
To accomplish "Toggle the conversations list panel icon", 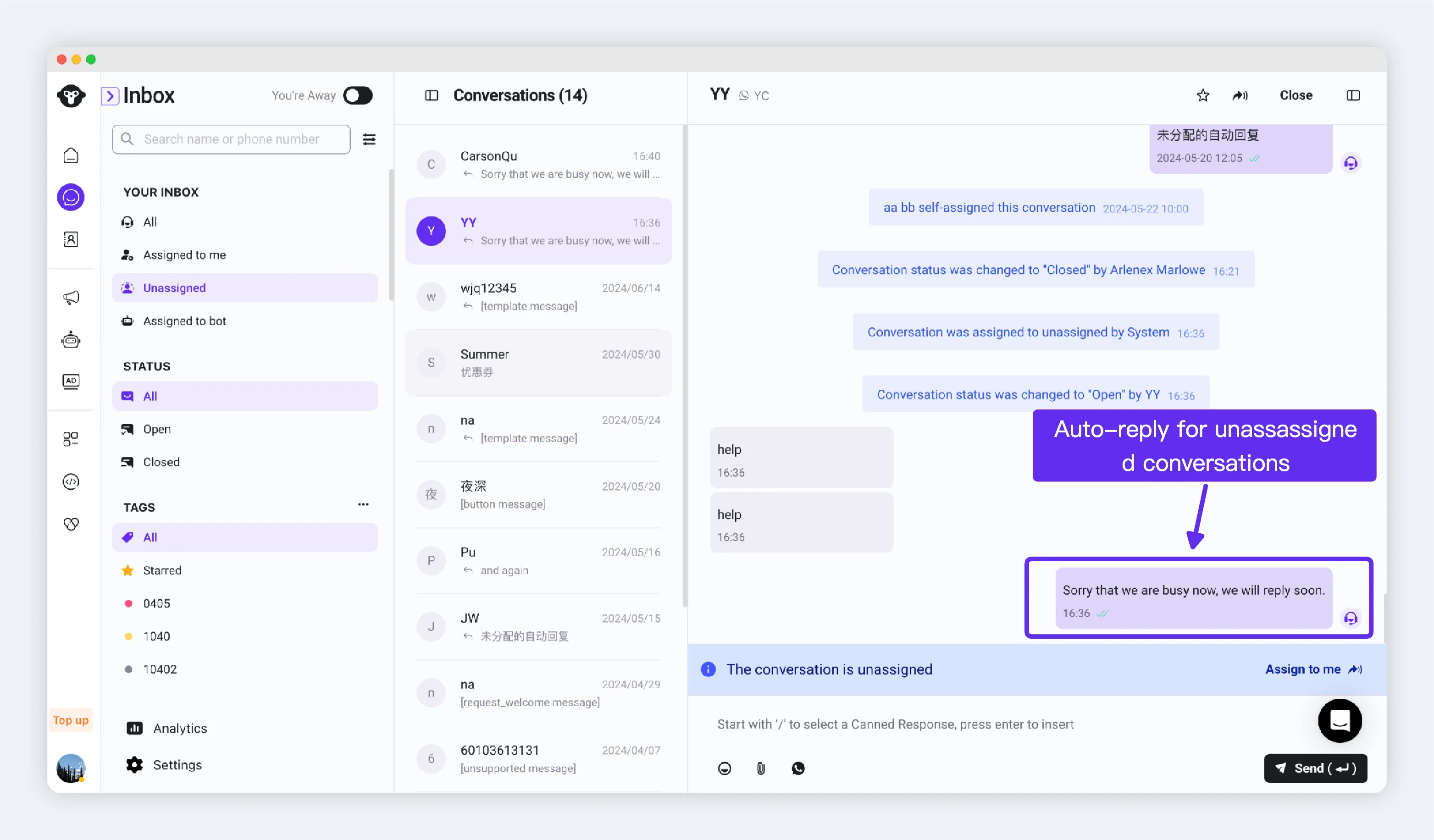I will (x=432, y=96).
